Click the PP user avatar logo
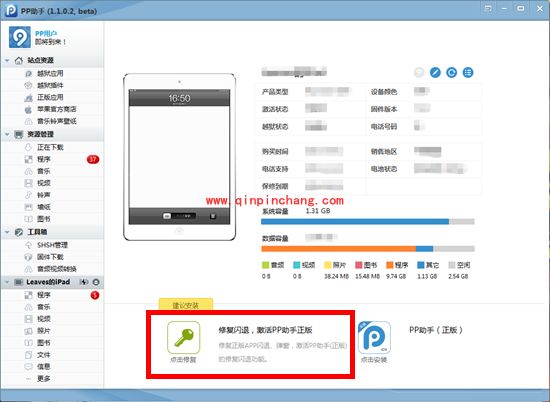The image size is (550, 402). 20,37
